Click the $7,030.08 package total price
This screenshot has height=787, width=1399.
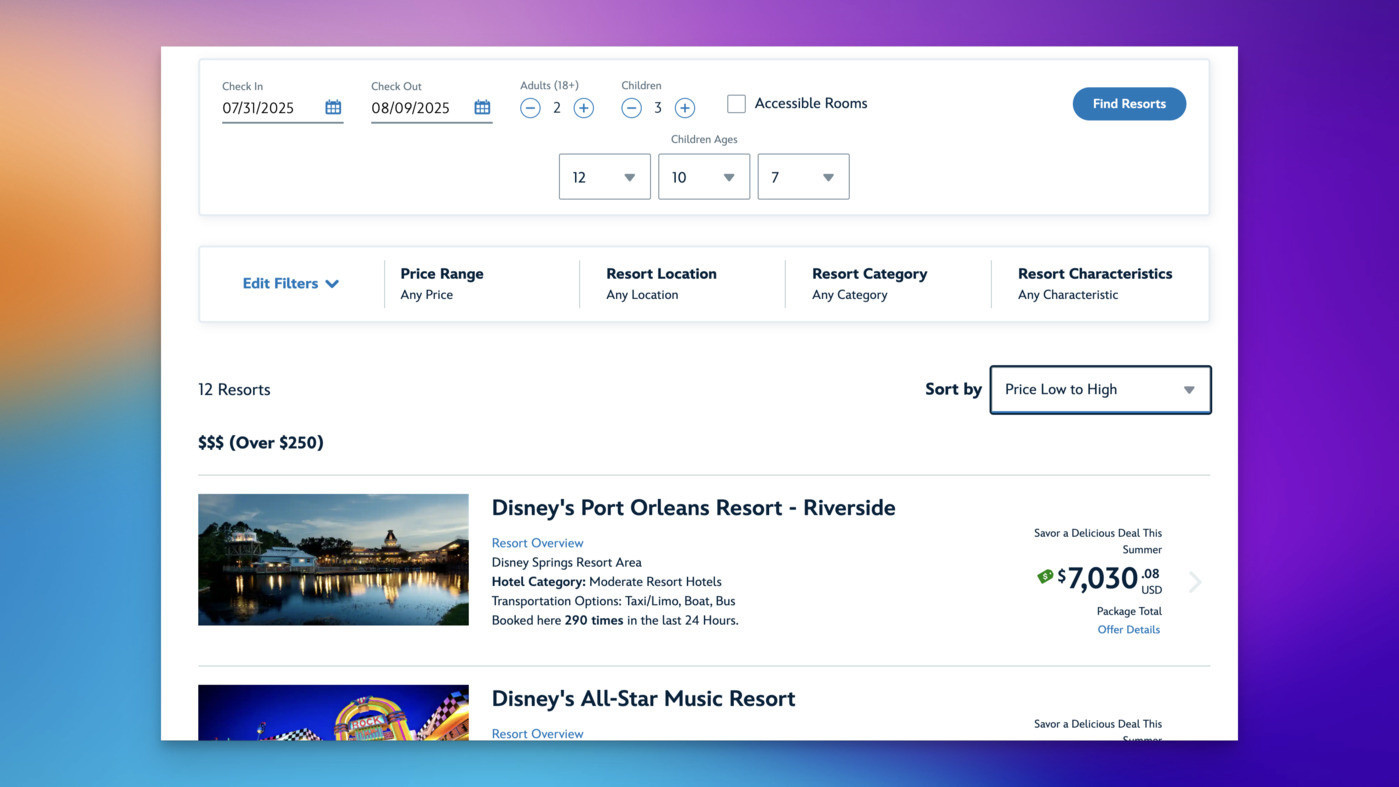1110,579
